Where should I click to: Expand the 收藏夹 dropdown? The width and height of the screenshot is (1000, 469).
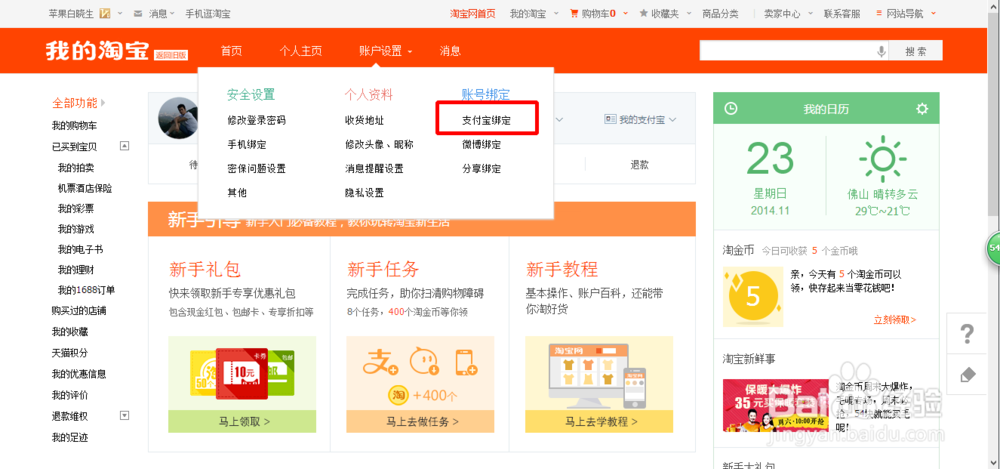tap(691, 13)
